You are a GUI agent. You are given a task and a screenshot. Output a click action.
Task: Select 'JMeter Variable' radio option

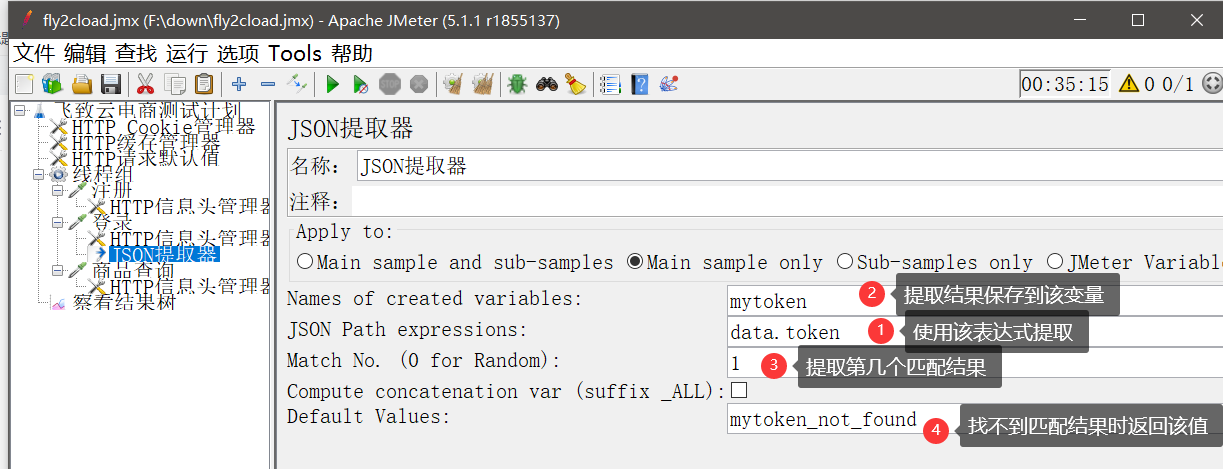(1055, 262)
